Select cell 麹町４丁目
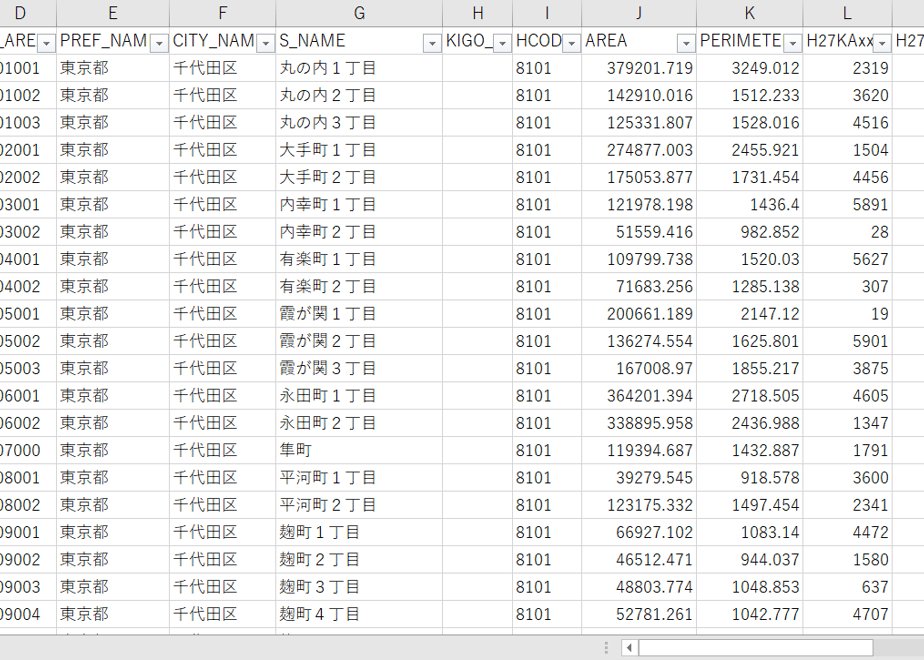The height and width of the screenshot is (660, 924). 359,614
